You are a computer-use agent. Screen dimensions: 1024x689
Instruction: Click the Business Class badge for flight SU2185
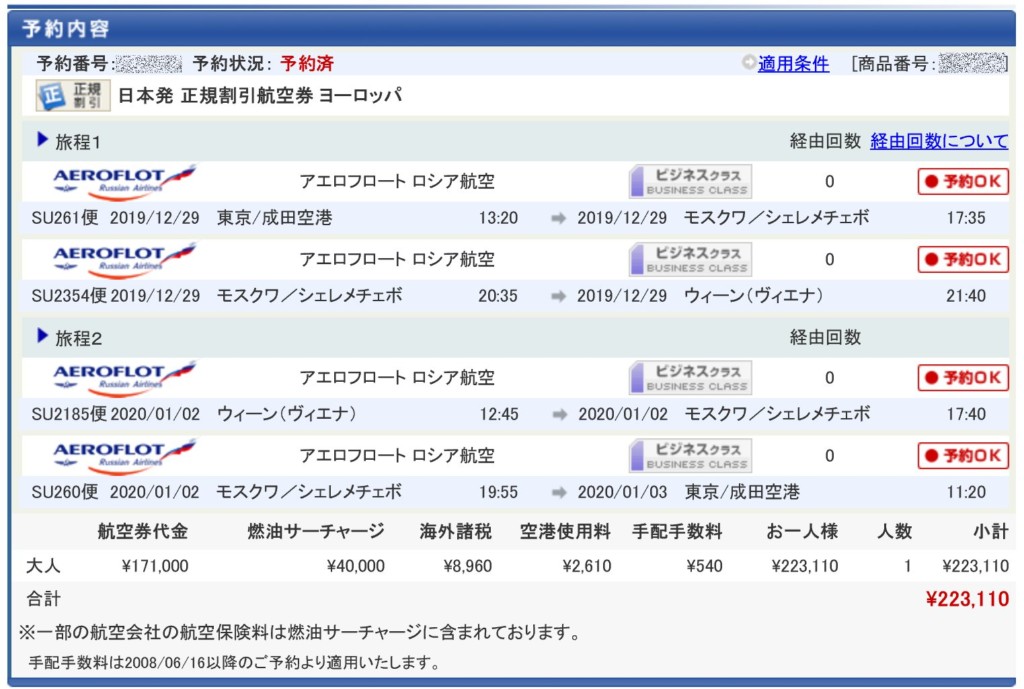tap(690, 377)
